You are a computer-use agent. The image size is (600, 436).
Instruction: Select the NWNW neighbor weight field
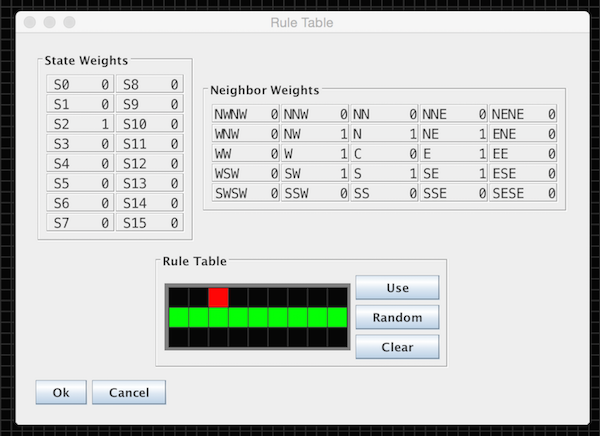246,114
